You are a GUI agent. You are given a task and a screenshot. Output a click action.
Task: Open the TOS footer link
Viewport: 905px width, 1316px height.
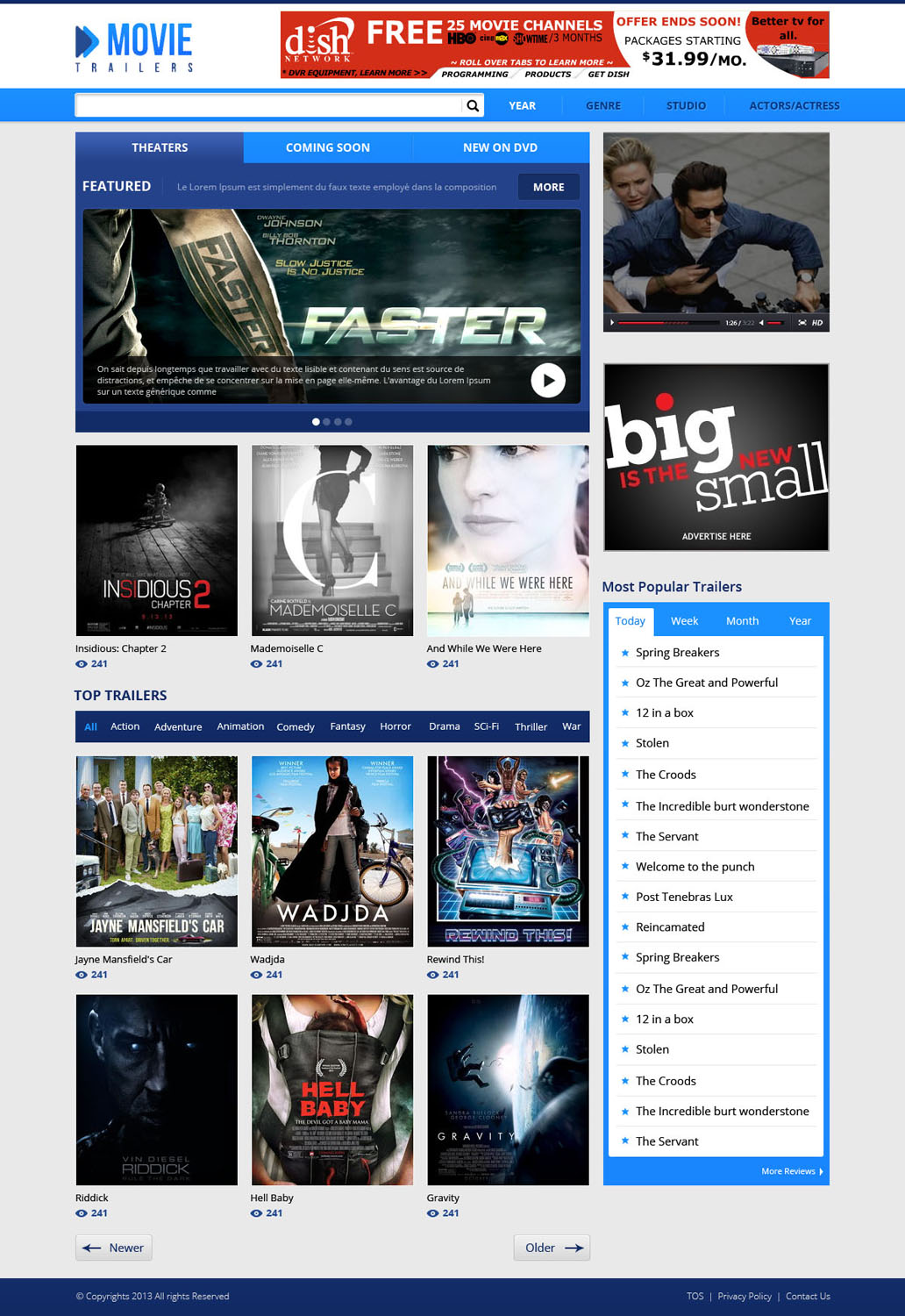(x=695, y=1297)
